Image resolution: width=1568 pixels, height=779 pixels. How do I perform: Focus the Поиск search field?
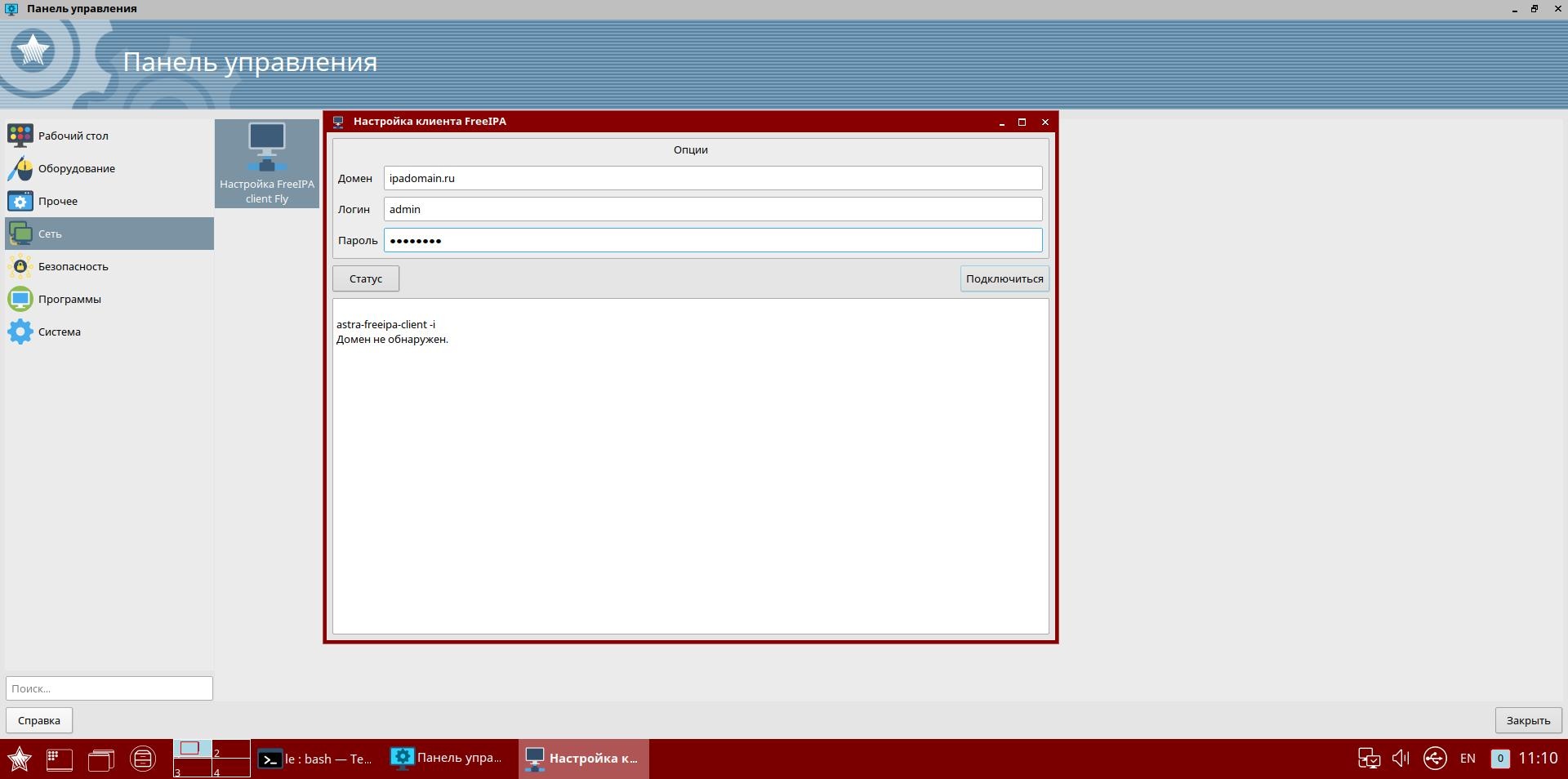109,688
